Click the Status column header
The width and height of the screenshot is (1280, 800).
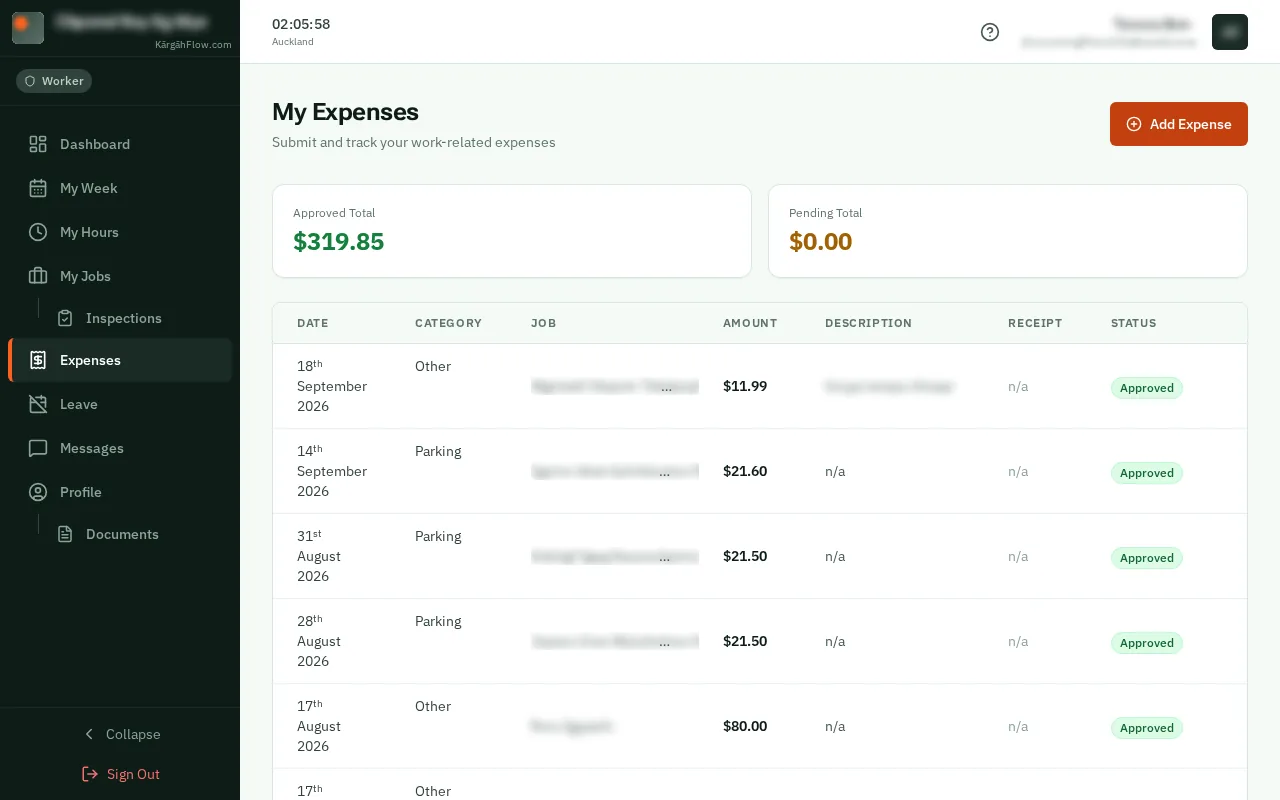click(x=1133, y=323)
